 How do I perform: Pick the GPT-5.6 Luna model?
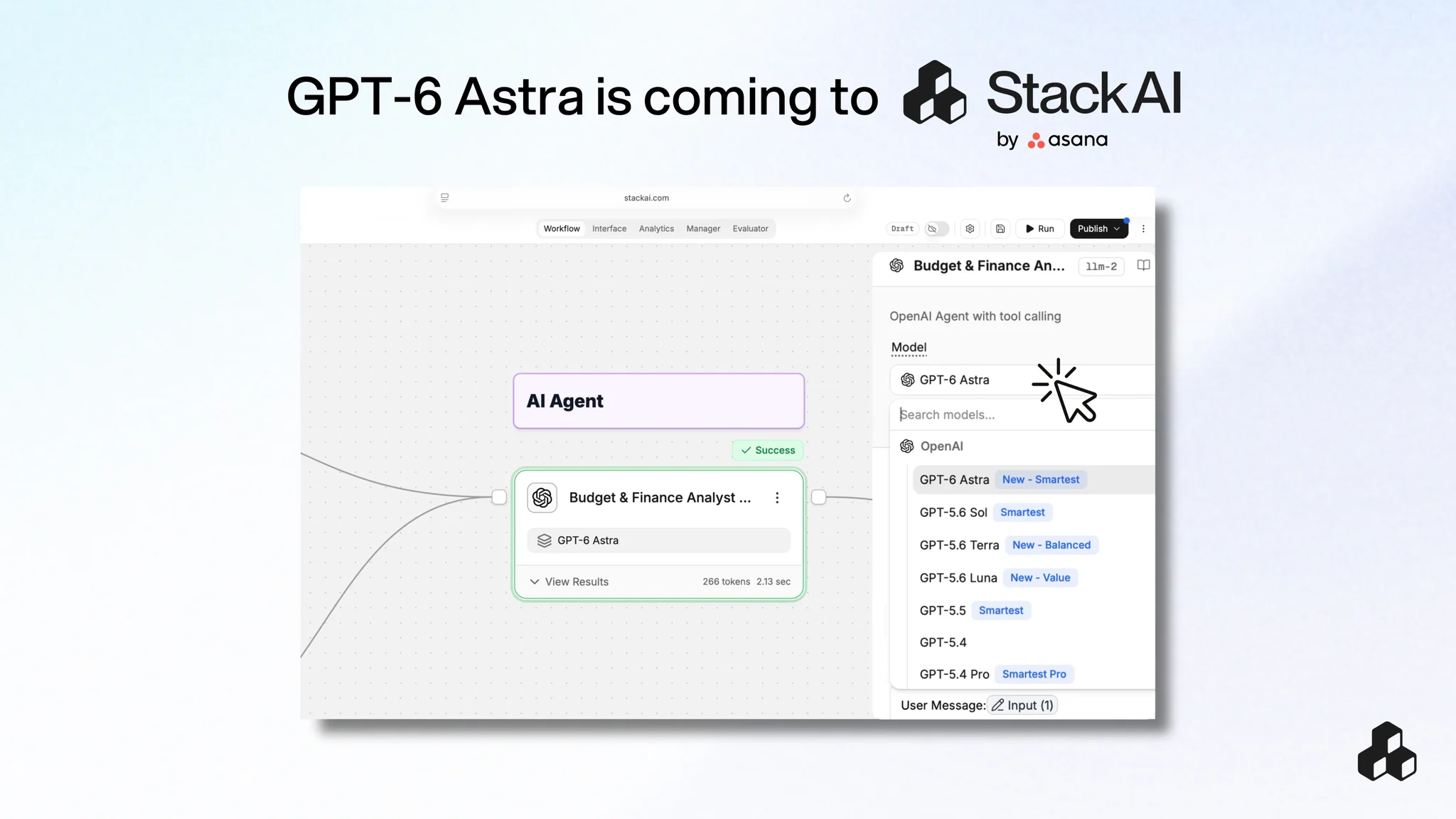(x=1034, y=578)
